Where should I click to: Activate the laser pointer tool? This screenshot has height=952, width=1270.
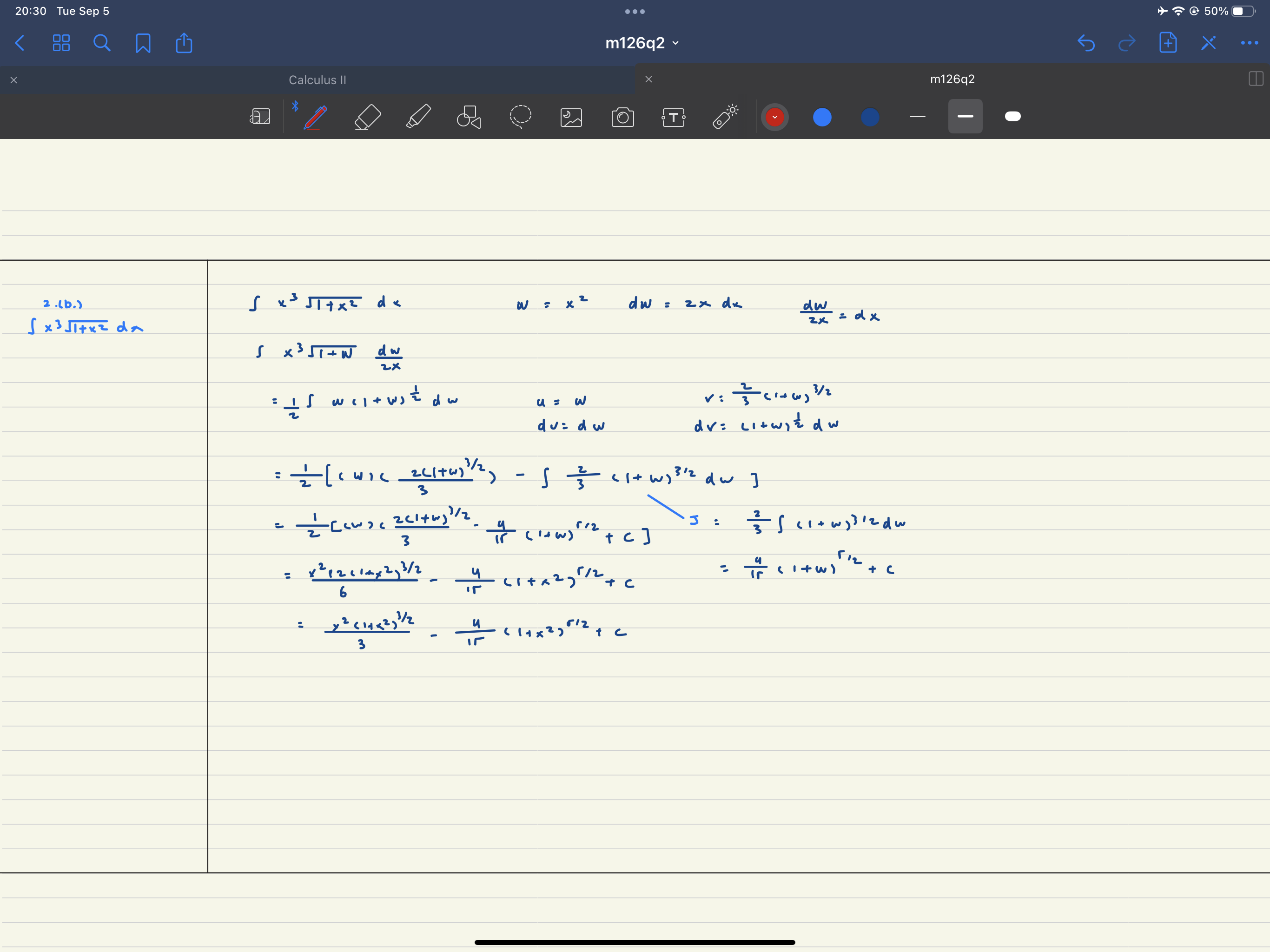(x=725, y=117)
